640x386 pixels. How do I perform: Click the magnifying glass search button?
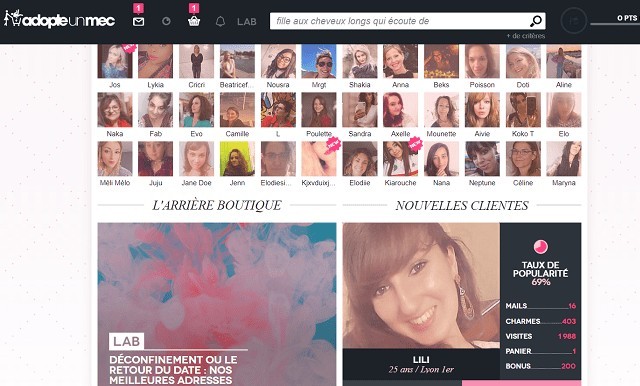(536, 21)
